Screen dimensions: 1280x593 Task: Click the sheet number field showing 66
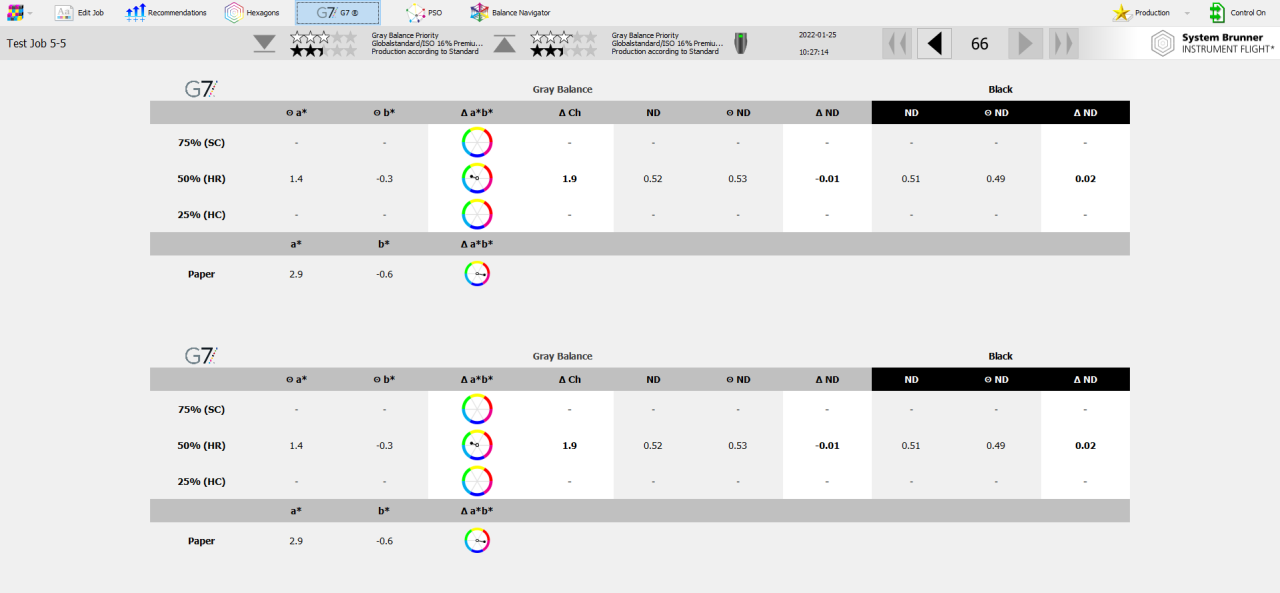979,43
